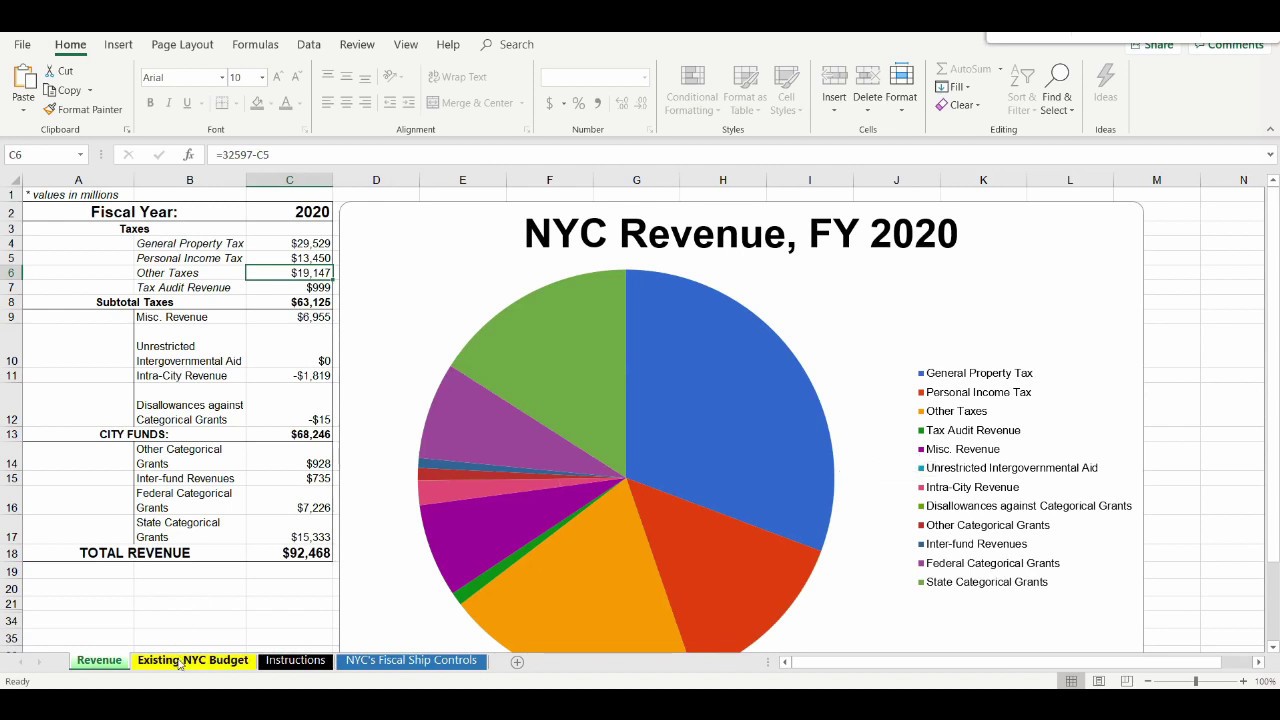The image size is (1280, 720).
Task: Click the Cut scissors button
Action: coord(58,71)
